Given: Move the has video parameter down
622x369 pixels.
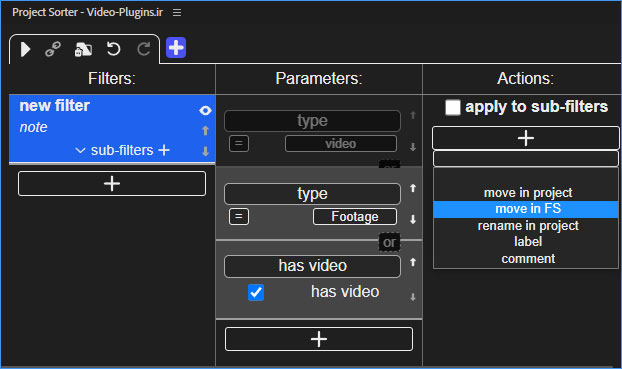Looking at the screenshot, I should pyautogui.click(x=413, y=297).
